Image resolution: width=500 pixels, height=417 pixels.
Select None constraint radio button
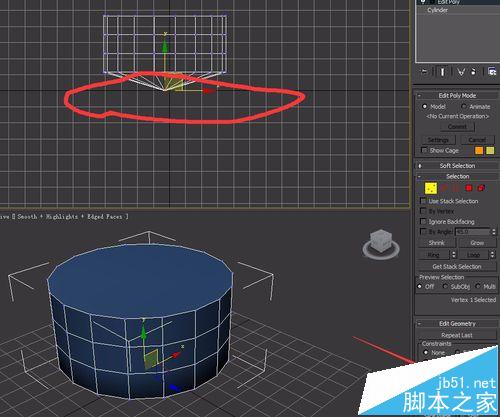click(426, 352)
